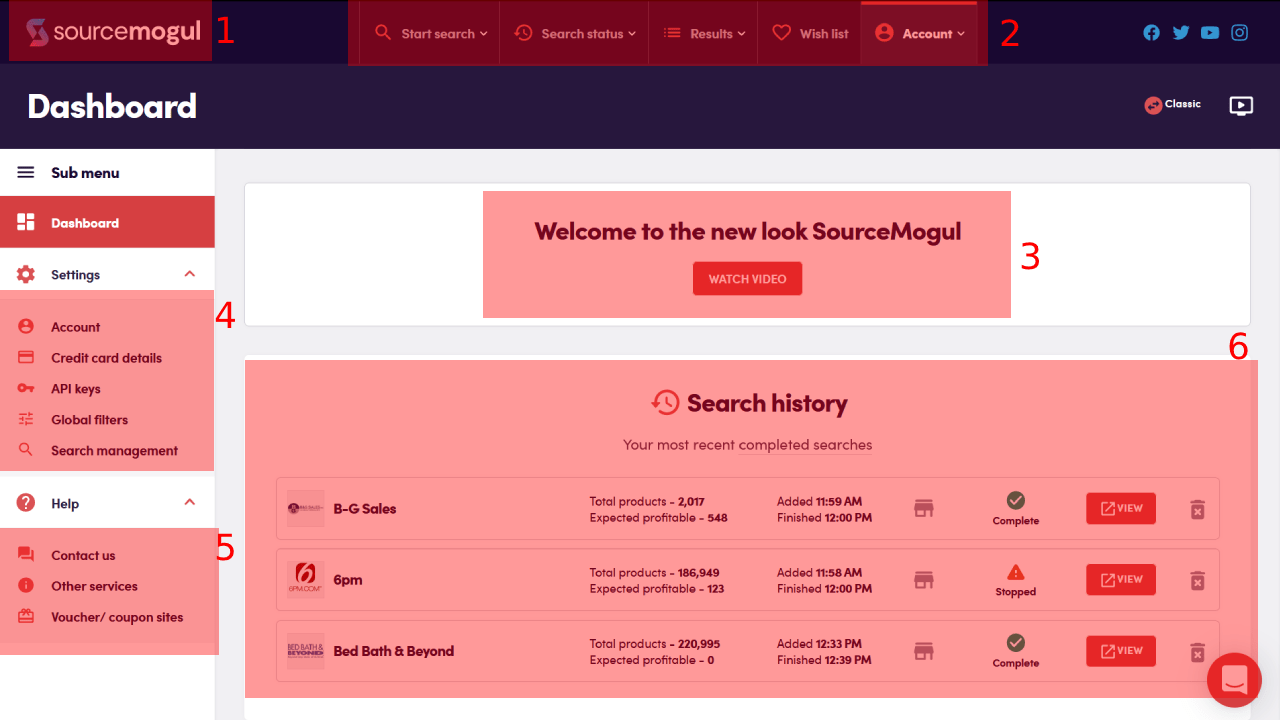1280x720 pixels.
Task: Open the Instagram social link icon
Action: point(1240,32)
